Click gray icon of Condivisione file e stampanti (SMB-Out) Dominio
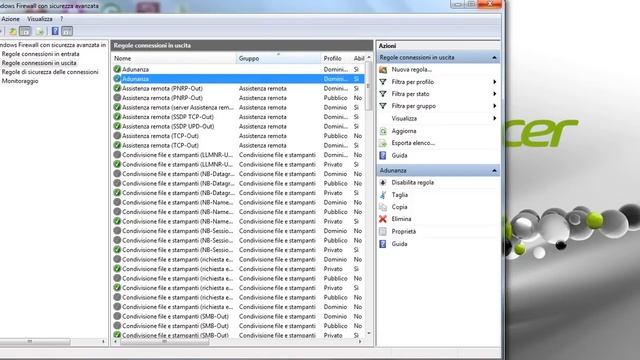The image size is (640, 360). [x=117, y=316]
